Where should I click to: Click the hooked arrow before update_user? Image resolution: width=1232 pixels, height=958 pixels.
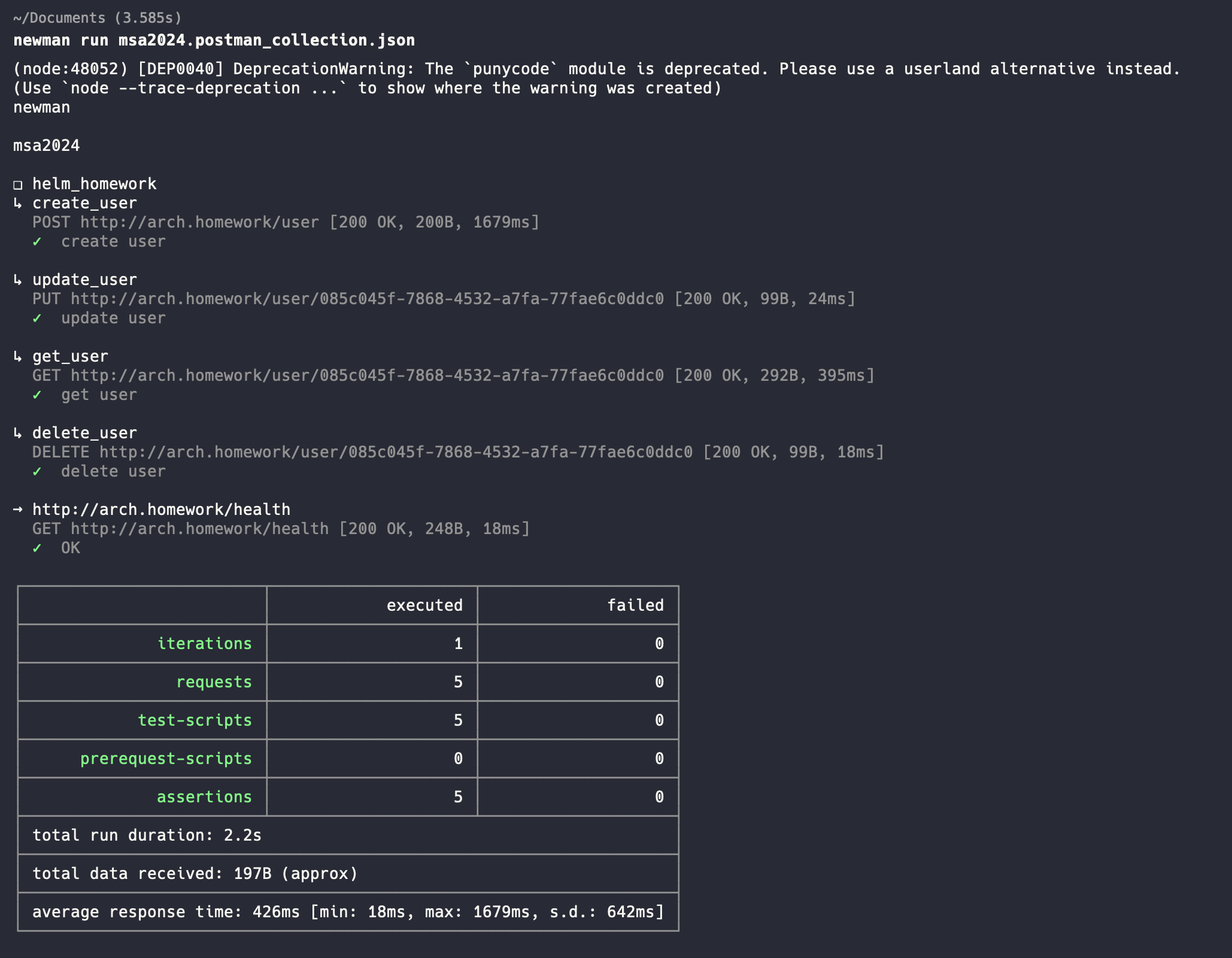(18, 280)
